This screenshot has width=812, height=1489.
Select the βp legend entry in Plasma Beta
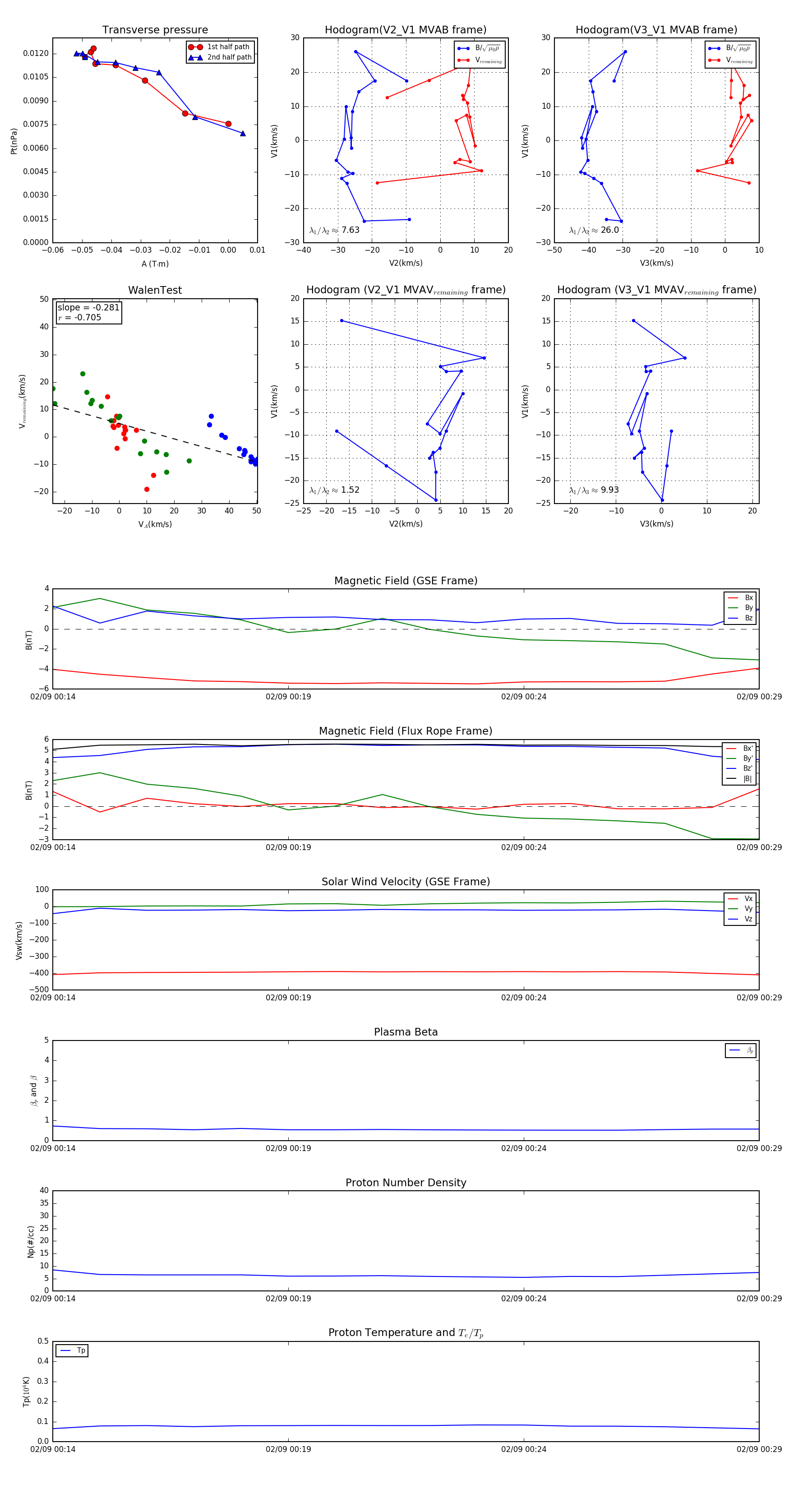click(741, 1050)
